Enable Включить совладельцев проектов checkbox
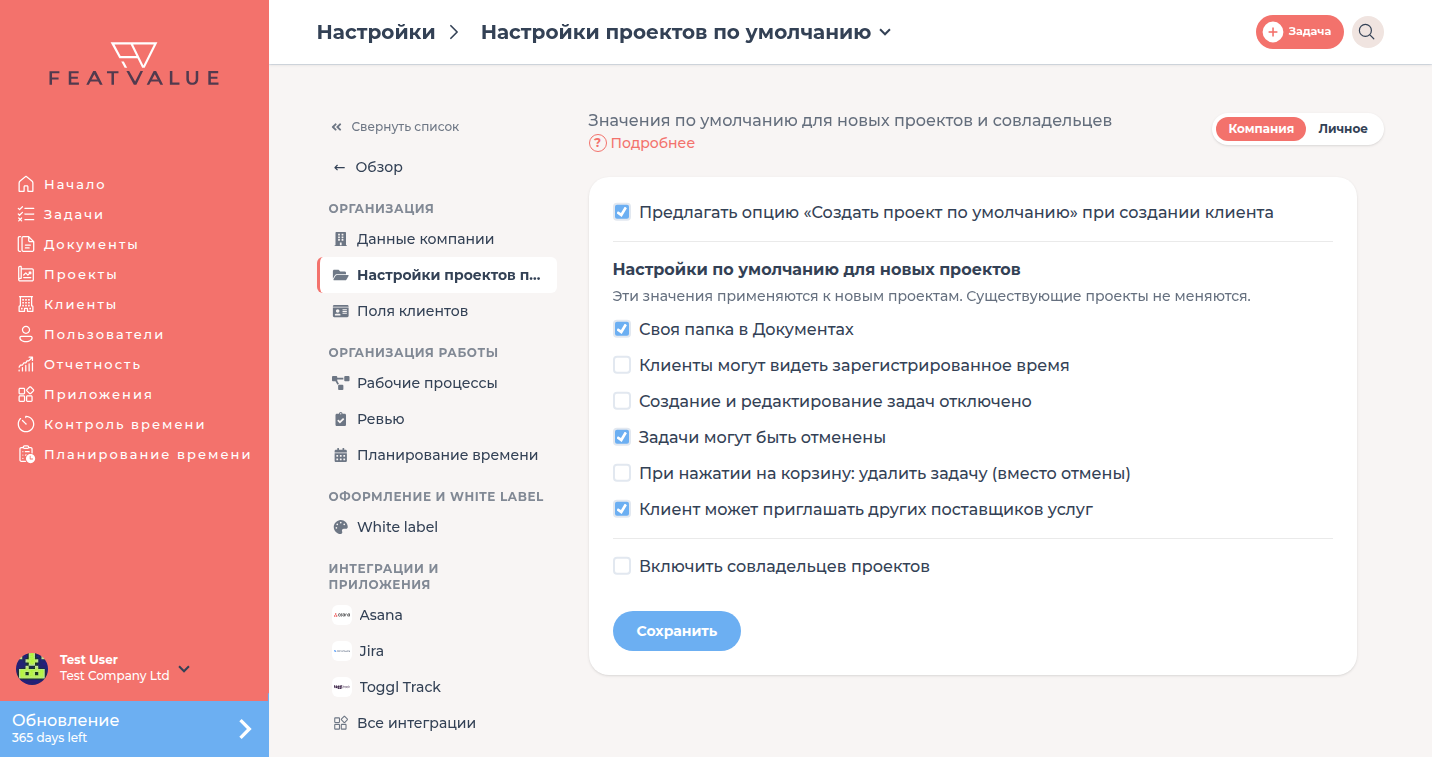1432x757 pixels. [x=622, y=566]
